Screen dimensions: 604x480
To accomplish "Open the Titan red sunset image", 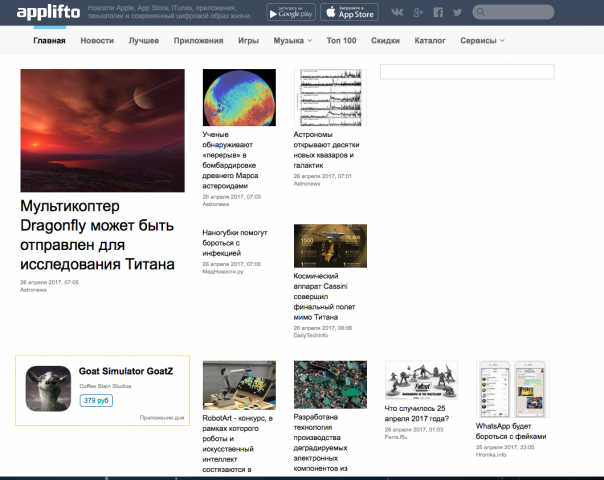I will point(102,131).
